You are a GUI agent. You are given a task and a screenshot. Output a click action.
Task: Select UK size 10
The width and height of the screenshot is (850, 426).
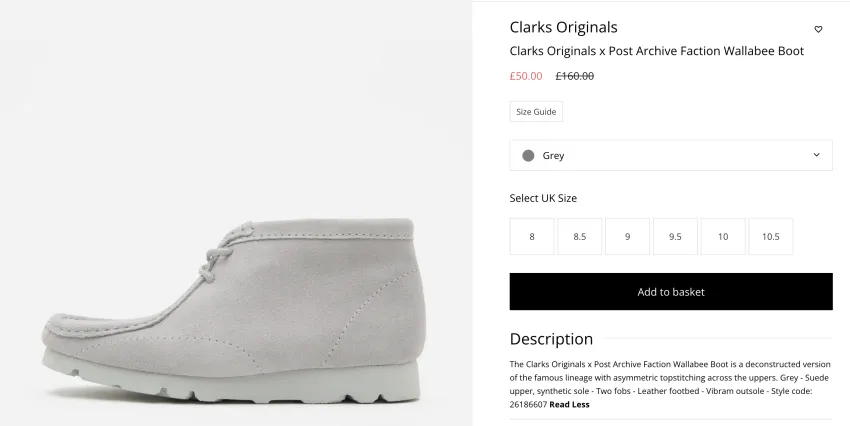pyautogui.click(x=723, y=236)
